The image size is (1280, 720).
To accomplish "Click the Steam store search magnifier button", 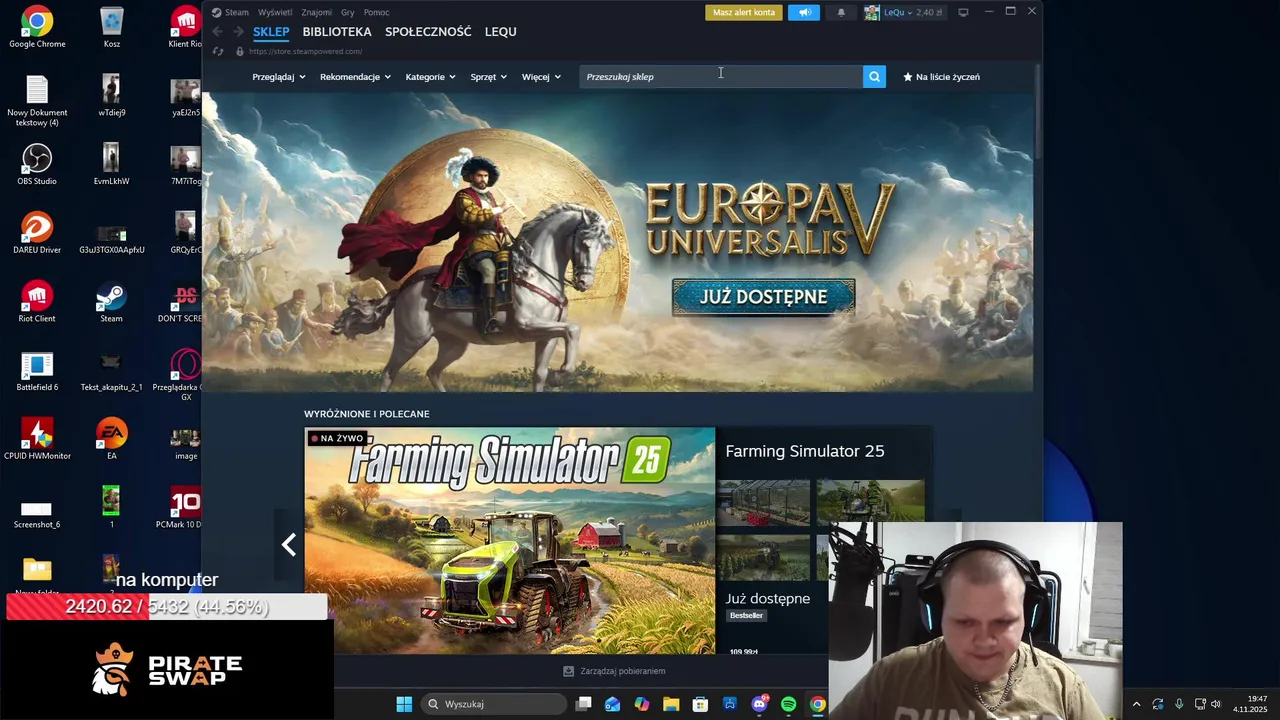I will tap(874, 76).
